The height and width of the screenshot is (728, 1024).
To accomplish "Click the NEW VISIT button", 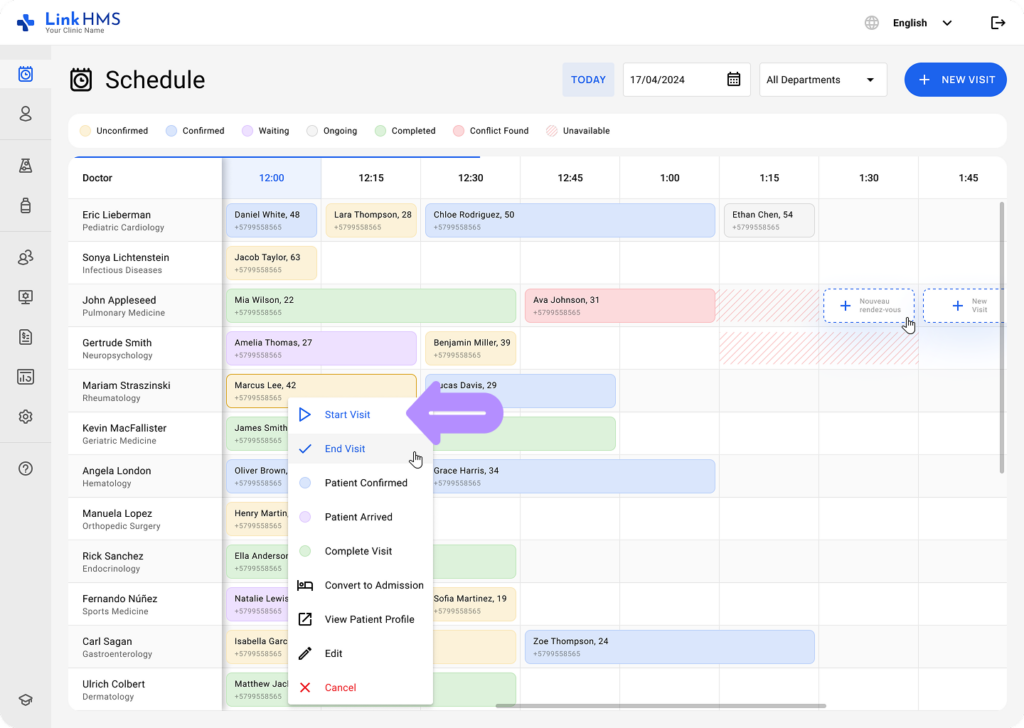I will (955, 80).
